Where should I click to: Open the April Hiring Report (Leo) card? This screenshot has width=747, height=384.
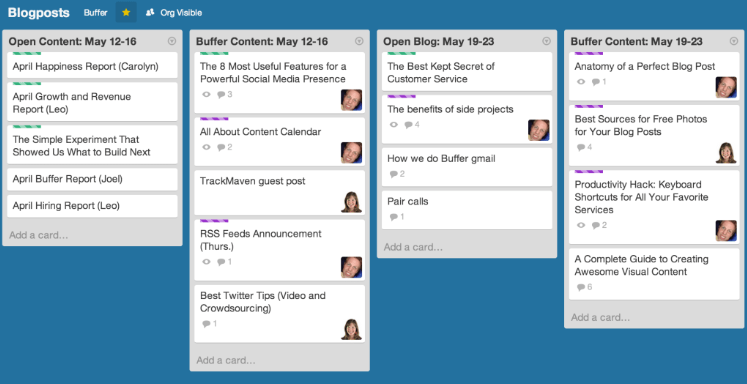tap(92, 206)
